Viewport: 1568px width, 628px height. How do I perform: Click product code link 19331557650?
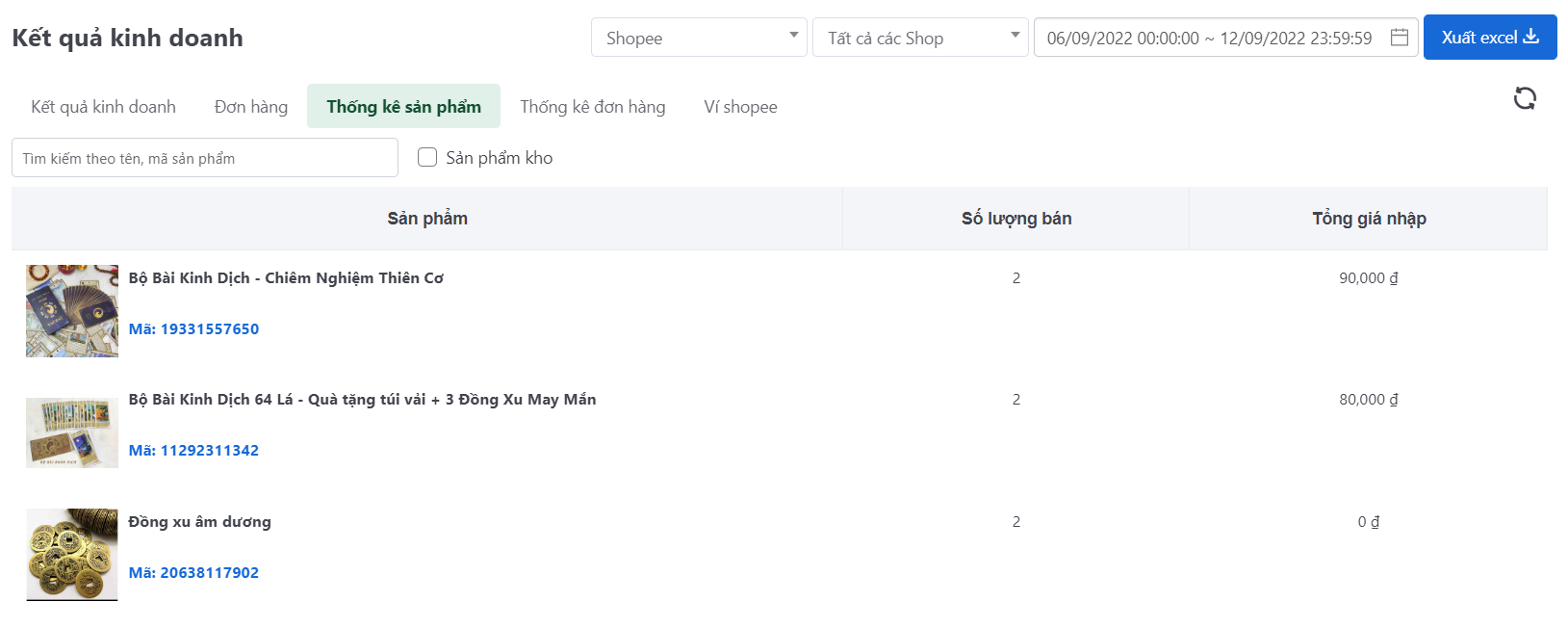[193, 329]
